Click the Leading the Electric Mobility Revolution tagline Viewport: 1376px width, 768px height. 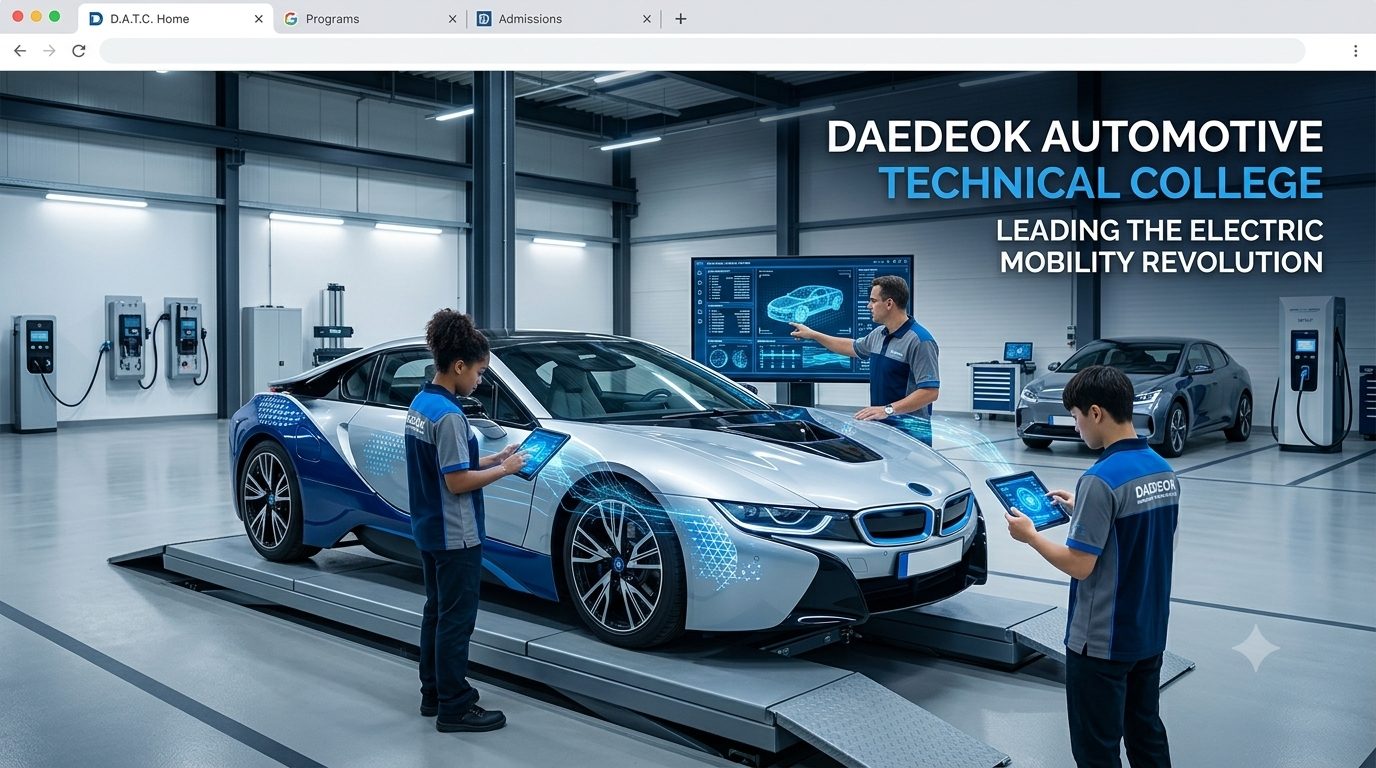[x=1160, y=246]
